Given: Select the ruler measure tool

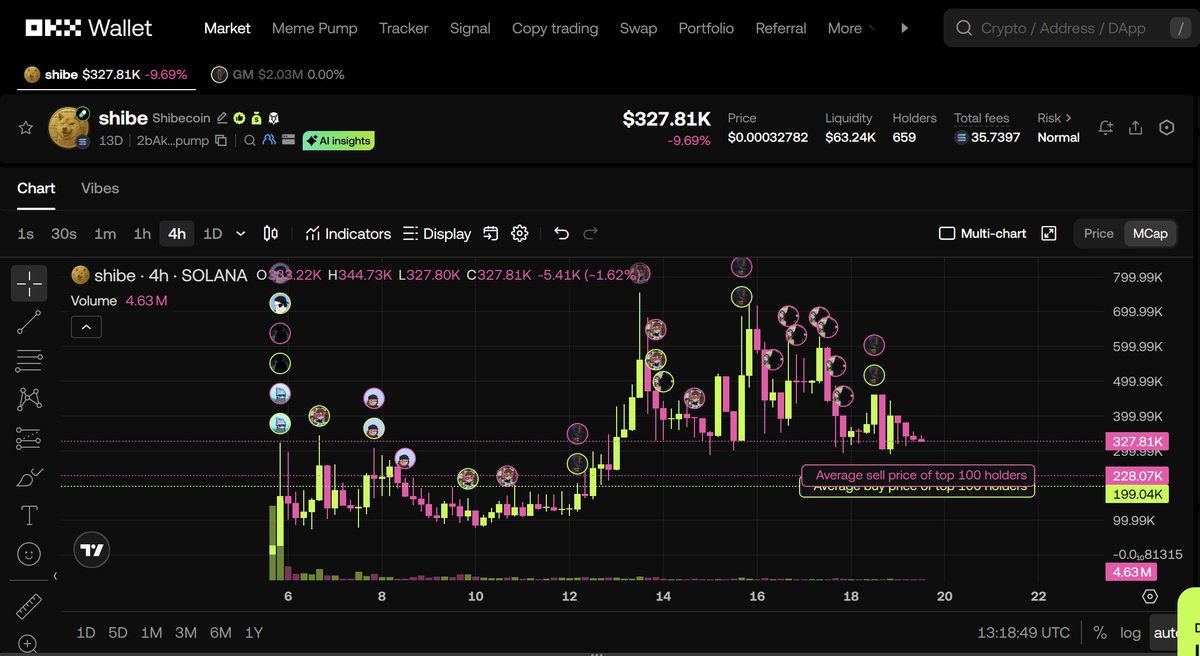Looking at the screenshot, I should click(x=30, y=607).
